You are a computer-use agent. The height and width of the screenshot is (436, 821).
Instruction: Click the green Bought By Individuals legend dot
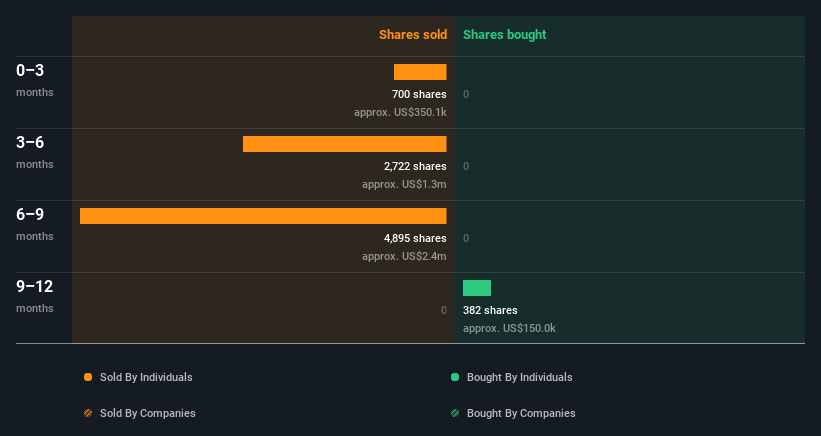pos(455,377)
